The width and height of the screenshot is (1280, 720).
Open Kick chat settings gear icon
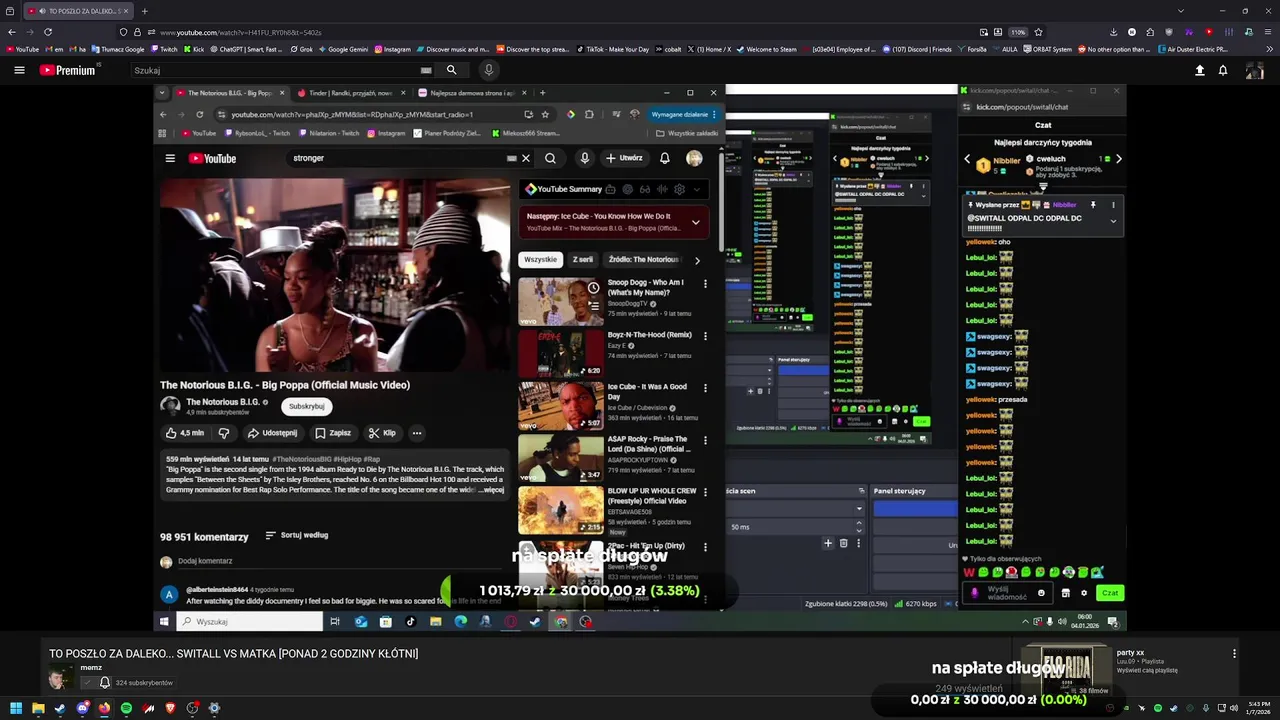(x=1083, y=593)
